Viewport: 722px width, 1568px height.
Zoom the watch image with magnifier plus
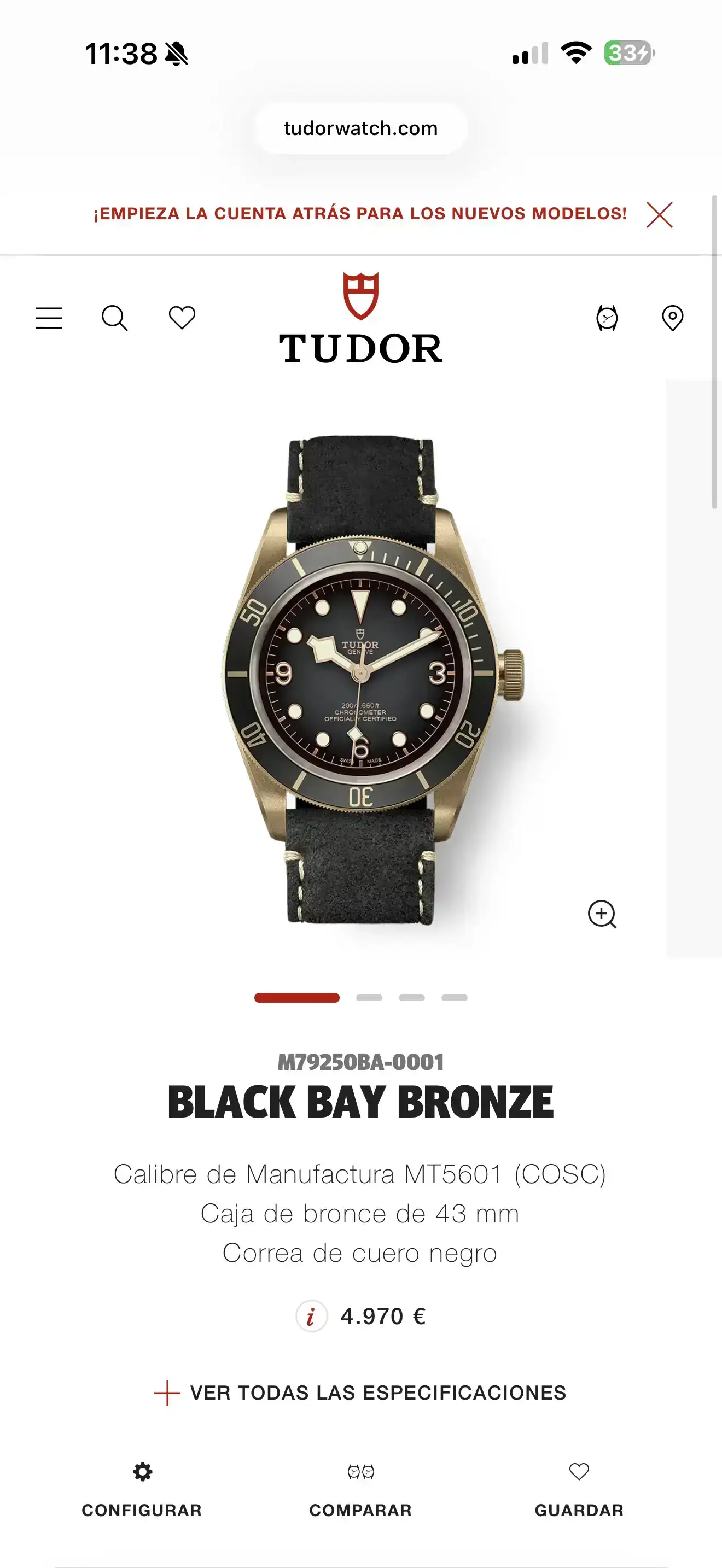pyautogui.click(x=602, y=914)
